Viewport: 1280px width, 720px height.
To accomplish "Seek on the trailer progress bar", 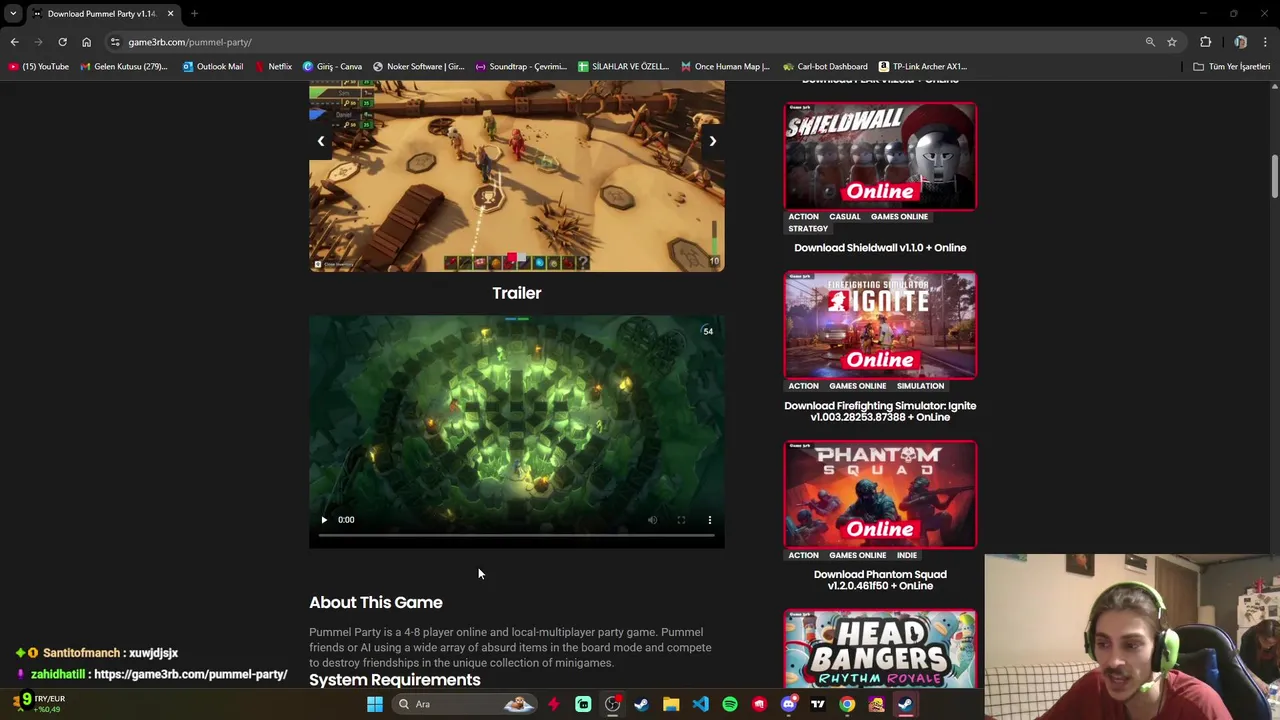I will pos(517,536).
